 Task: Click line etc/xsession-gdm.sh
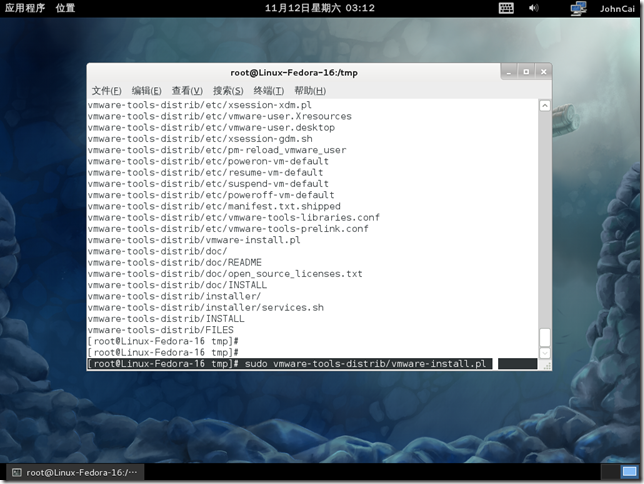tap(200, 138)
